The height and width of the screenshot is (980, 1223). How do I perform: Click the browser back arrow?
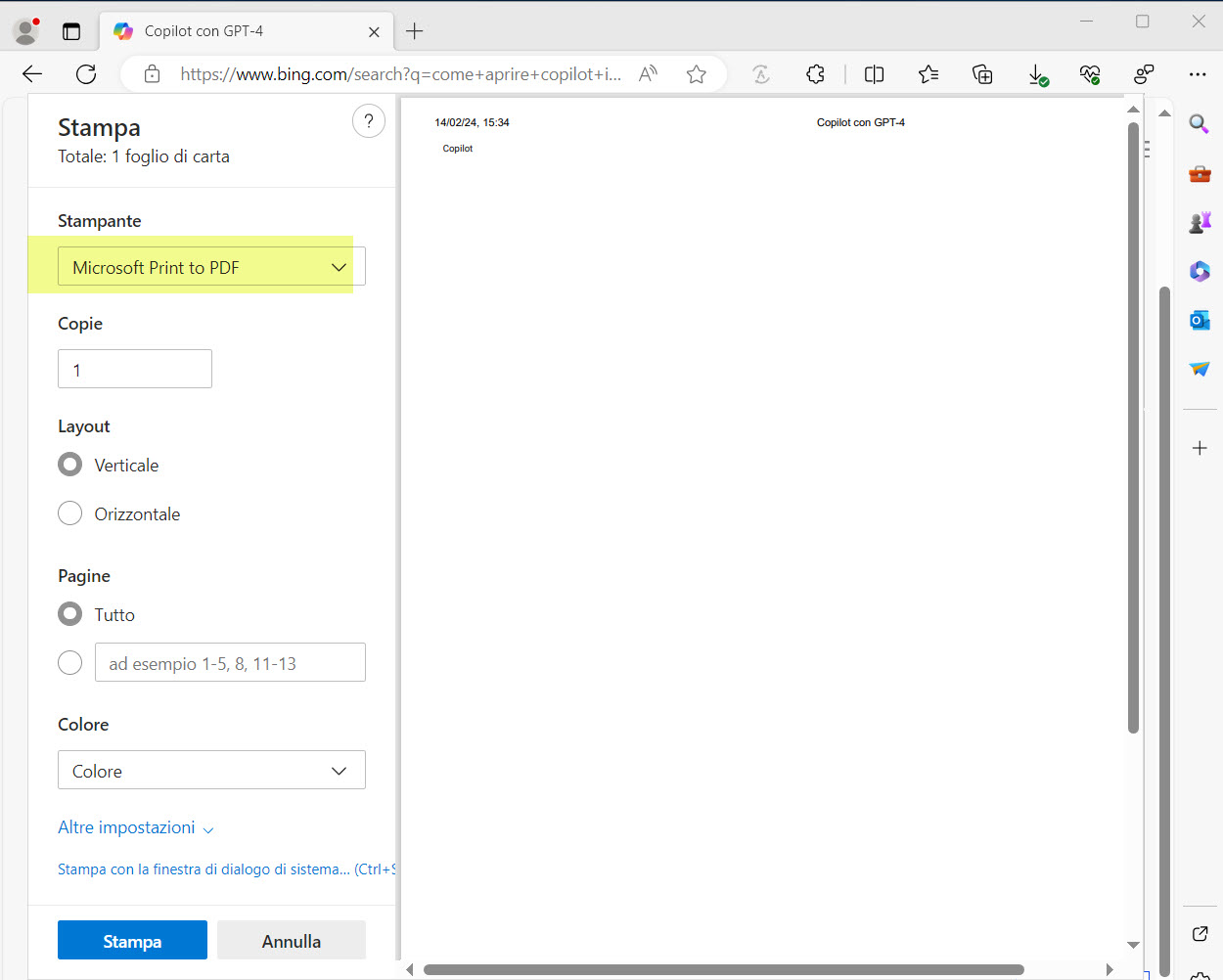tap(32, 74)
